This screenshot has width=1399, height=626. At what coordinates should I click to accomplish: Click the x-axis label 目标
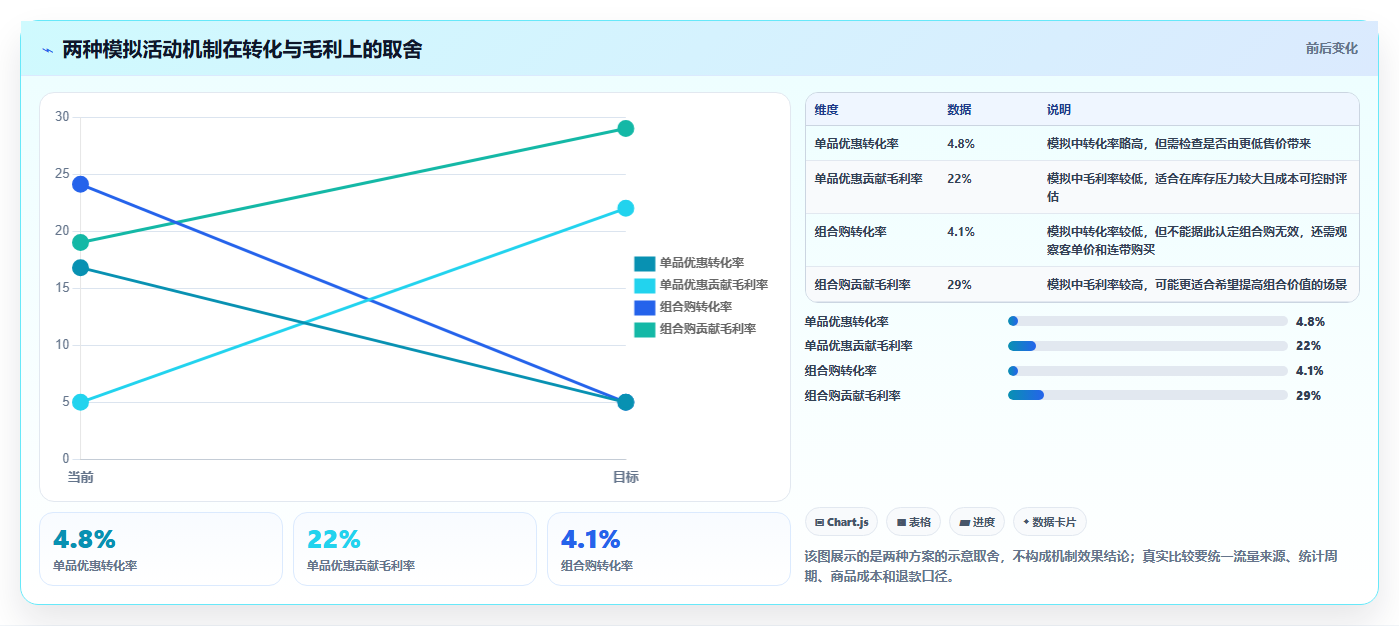click(626, 477)
